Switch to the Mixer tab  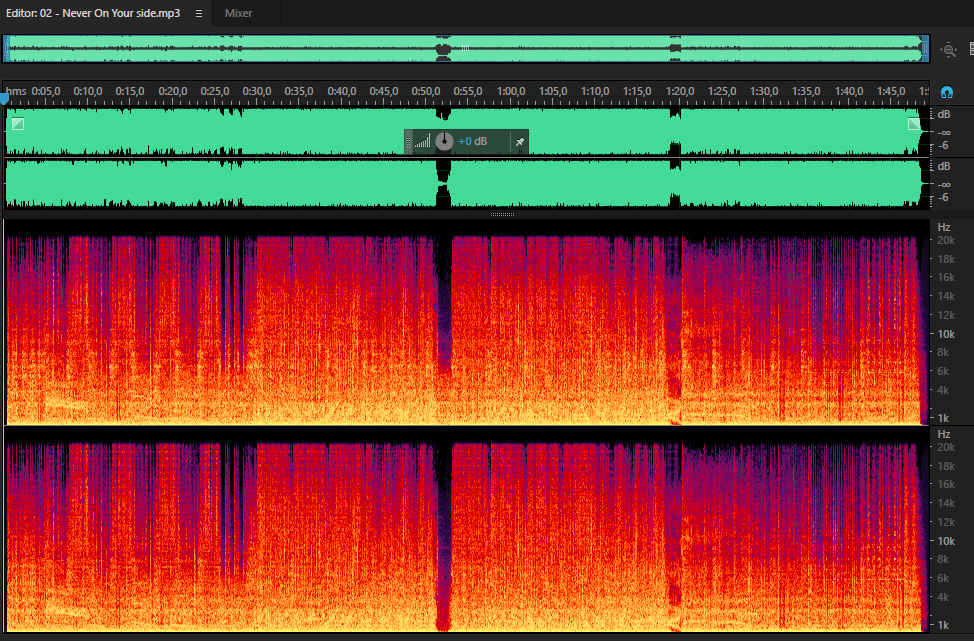(x=239, y=13)
